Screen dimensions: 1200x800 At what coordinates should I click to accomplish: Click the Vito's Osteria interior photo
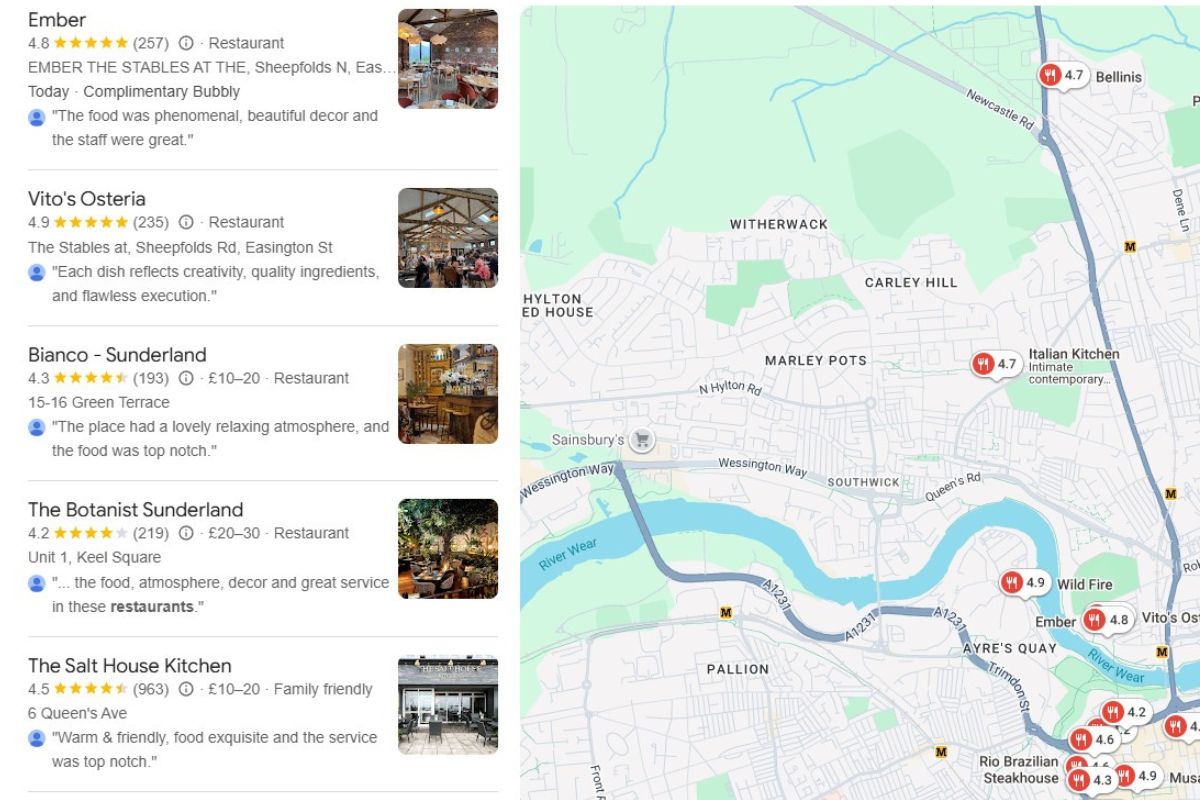click(x=447, y=235)
